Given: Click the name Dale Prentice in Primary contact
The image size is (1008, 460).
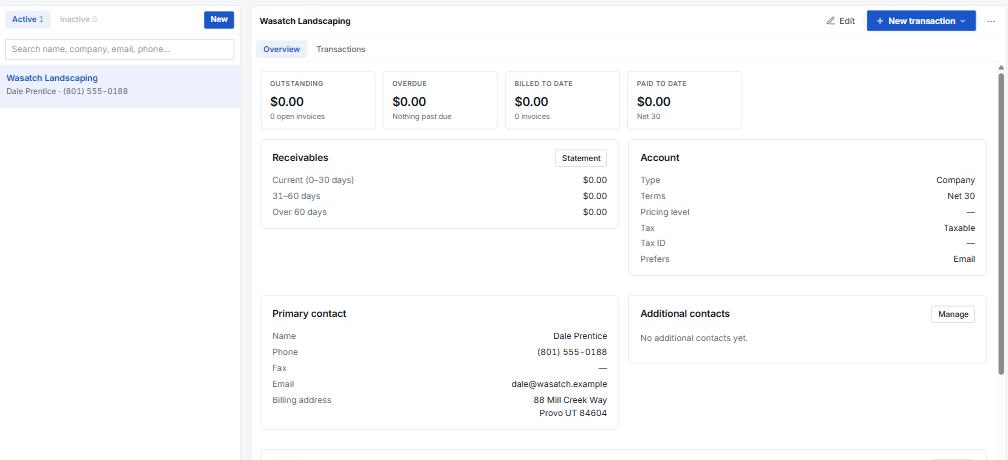Looking at the screenshot, I should [x=580, y=336].
